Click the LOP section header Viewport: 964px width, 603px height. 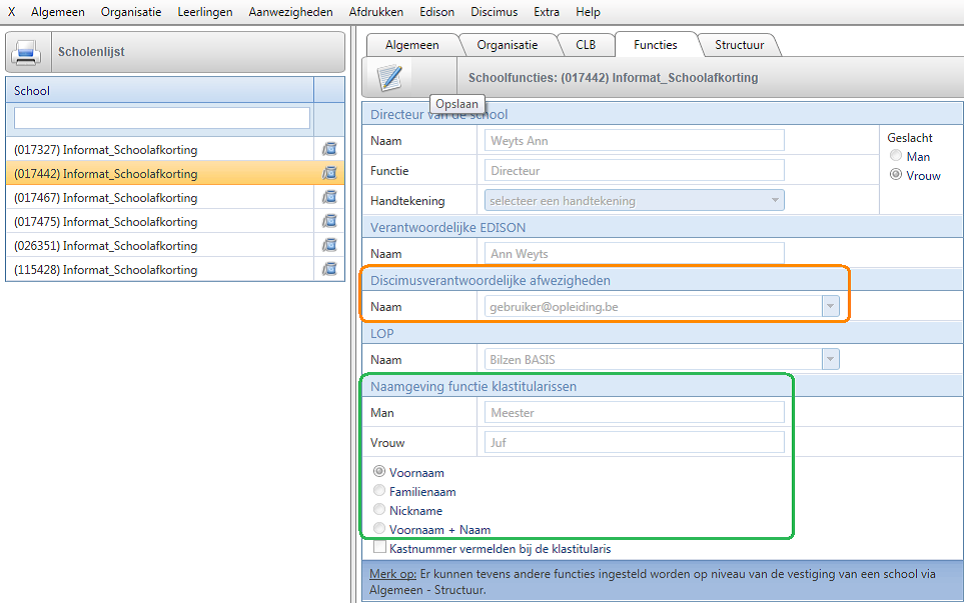662,333
